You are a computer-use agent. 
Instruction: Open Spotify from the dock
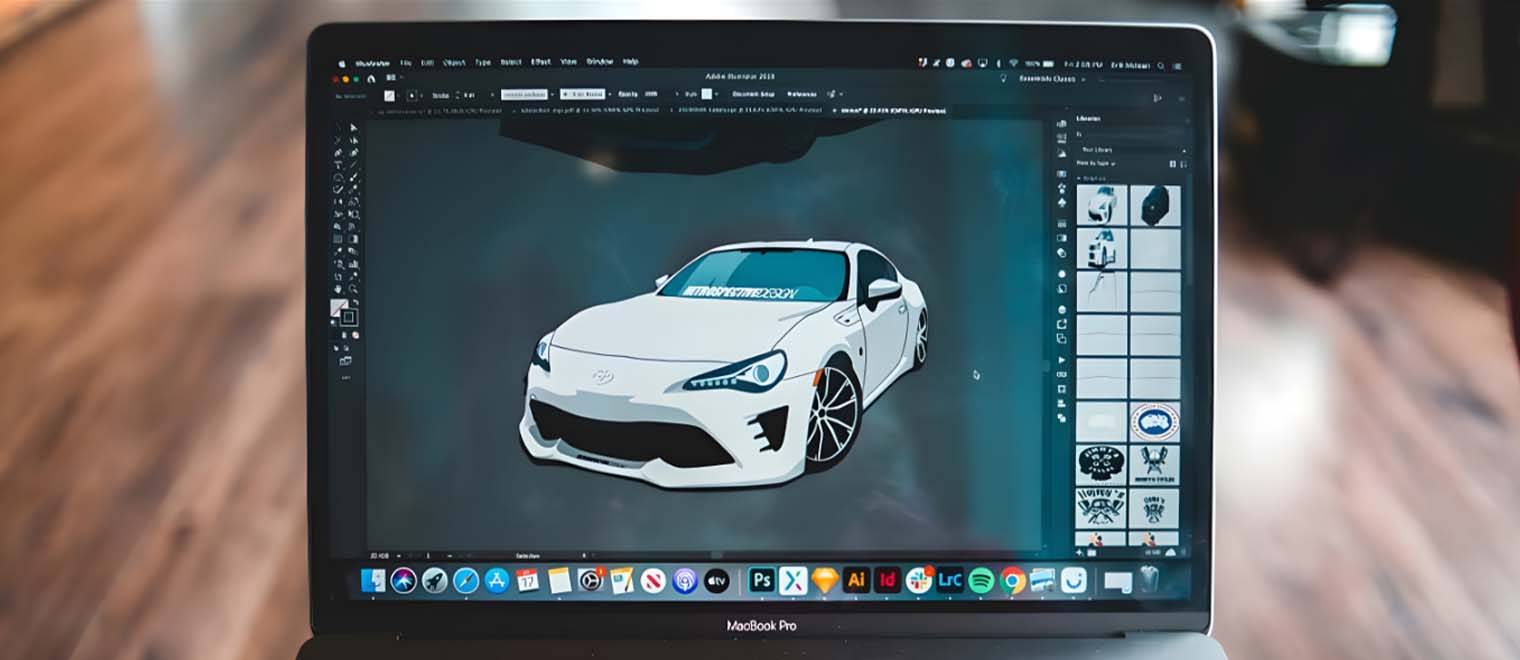(981, 580)
